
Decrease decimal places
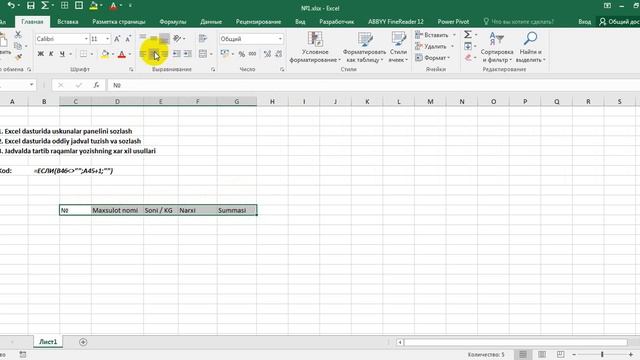click(278, 54)
